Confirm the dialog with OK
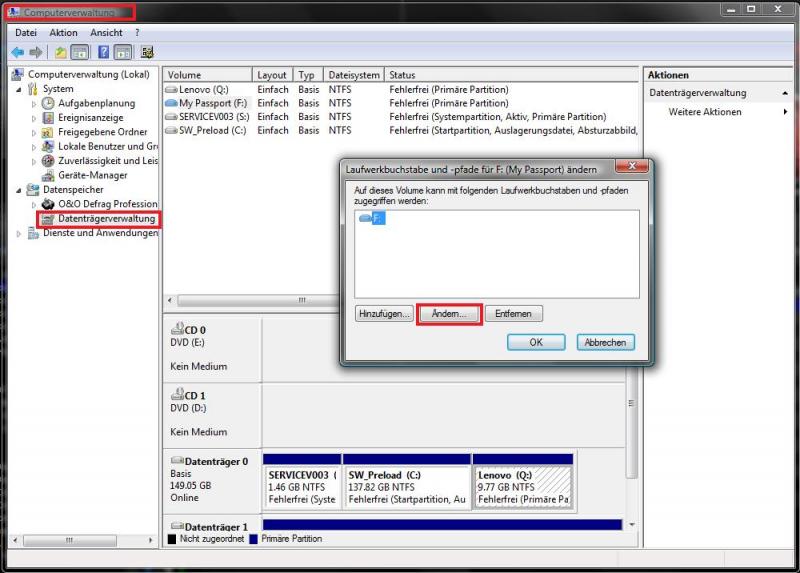This screenshot has width=800, height=573. pos(536,342)
